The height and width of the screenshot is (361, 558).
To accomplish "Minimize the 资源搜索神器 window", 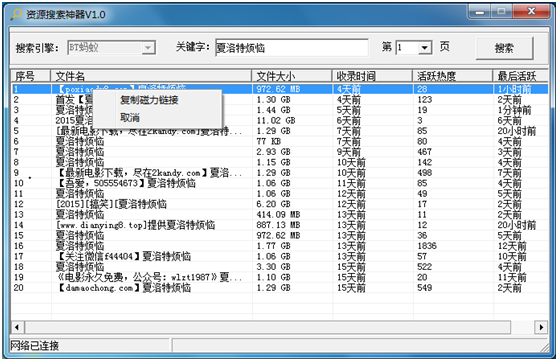I will pyautogui.click(x=479, y=11).
